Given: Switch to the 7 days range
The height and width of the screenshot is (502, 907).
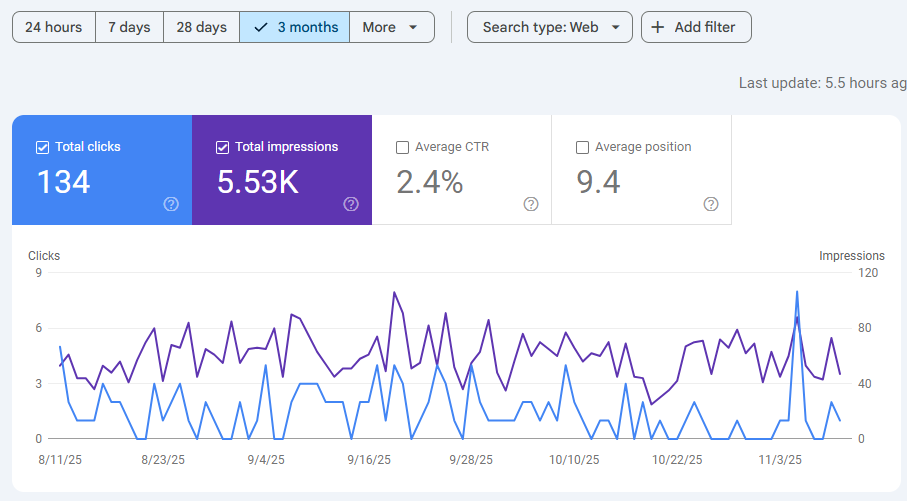Looking at the screenshot, I should click(x=129, y=28).
